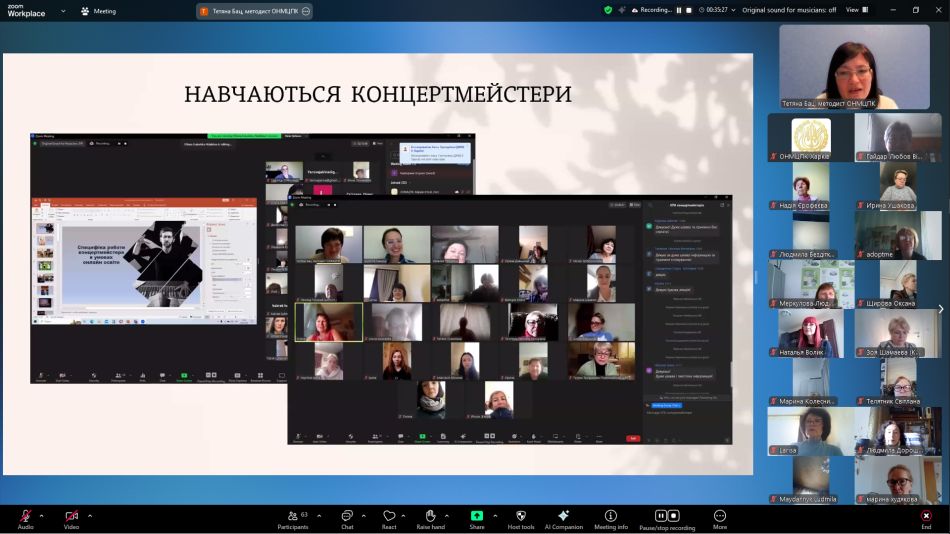Pause recording from the top bar
Image resolution: width=950 pixels, height=534 pixels.
[x=679, y=10]
